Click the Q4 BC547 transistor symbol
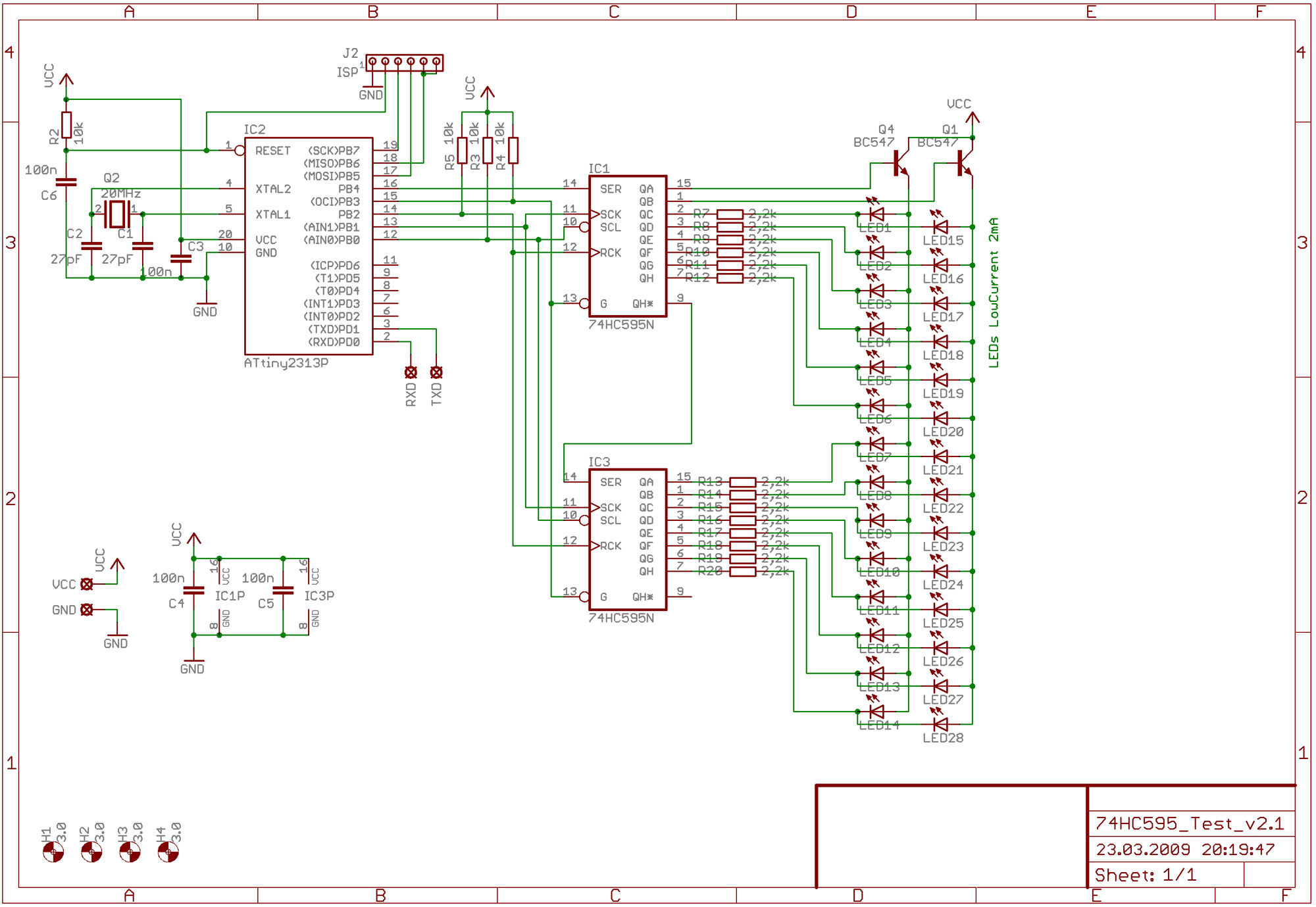The height and width of the screenshot is (907, 1316). point(899,163)
